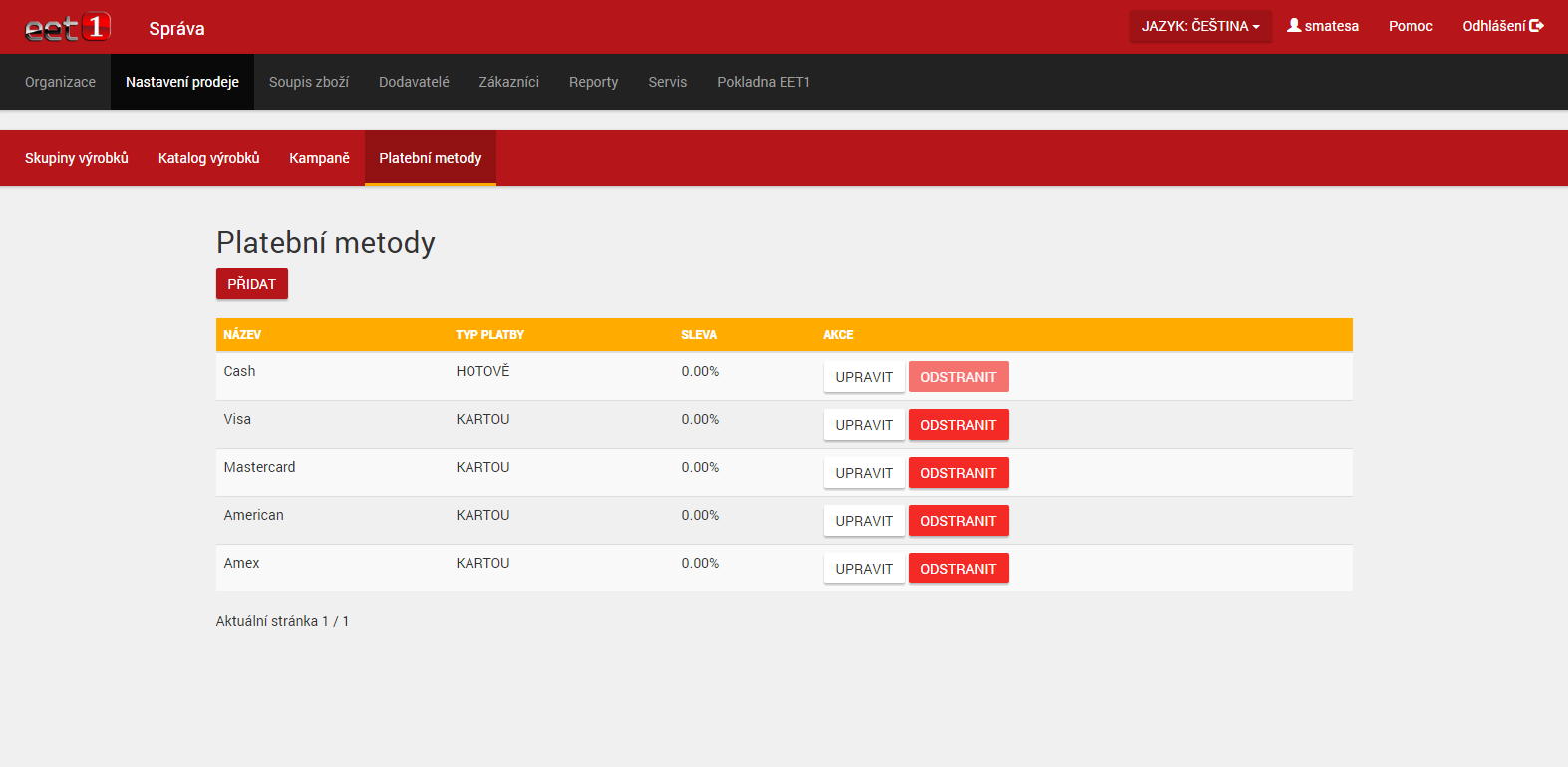The image size is (1568, 767).
Task: Edit the American payment method
Action: tap(864, 521)
